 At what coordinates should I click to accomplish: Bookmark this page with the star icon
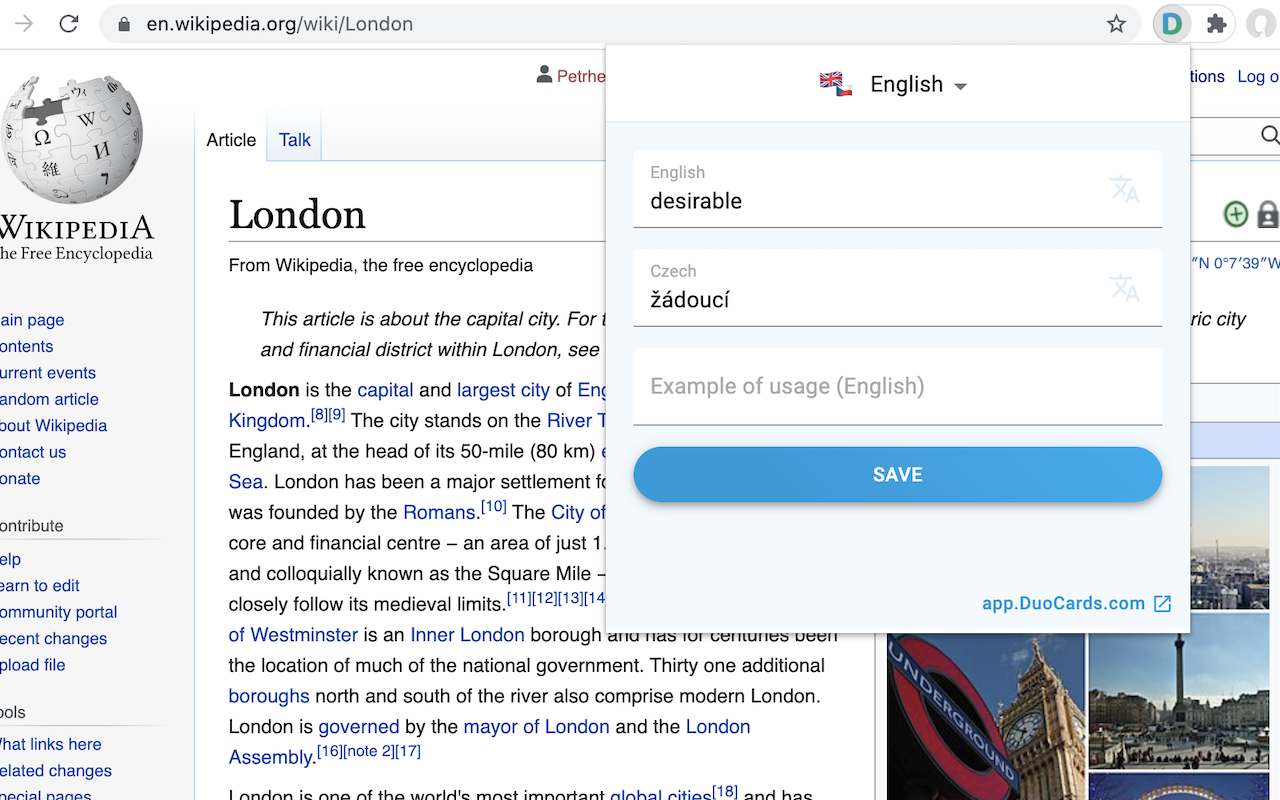(x=1116, y=24)
